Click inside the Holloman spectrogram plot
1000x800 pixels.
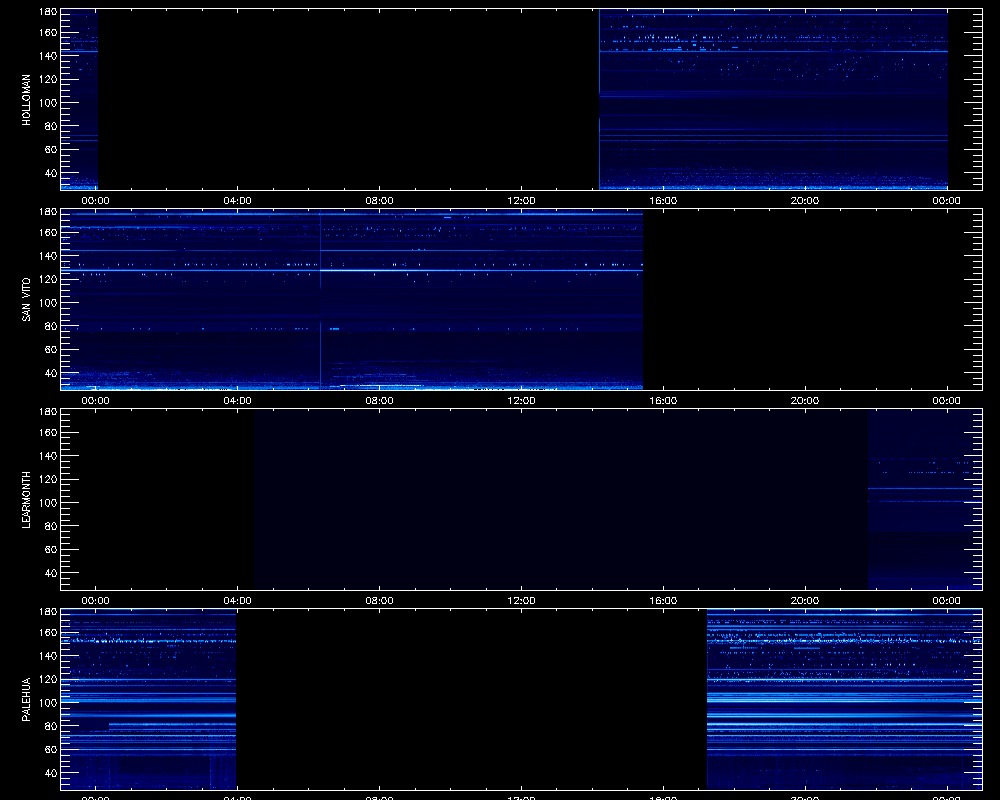click(521, 100)
